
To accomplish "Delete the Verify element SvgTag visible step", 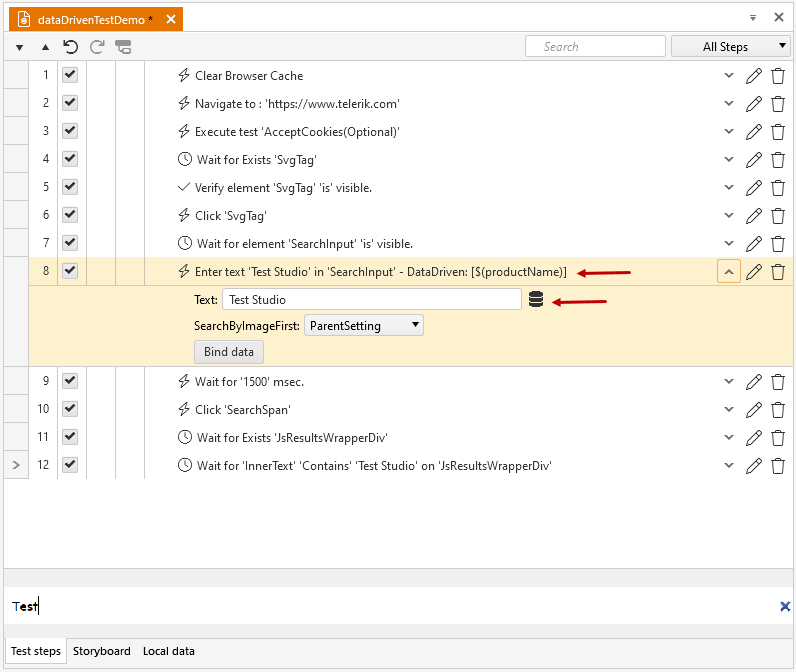I will [x=778, y=188].
